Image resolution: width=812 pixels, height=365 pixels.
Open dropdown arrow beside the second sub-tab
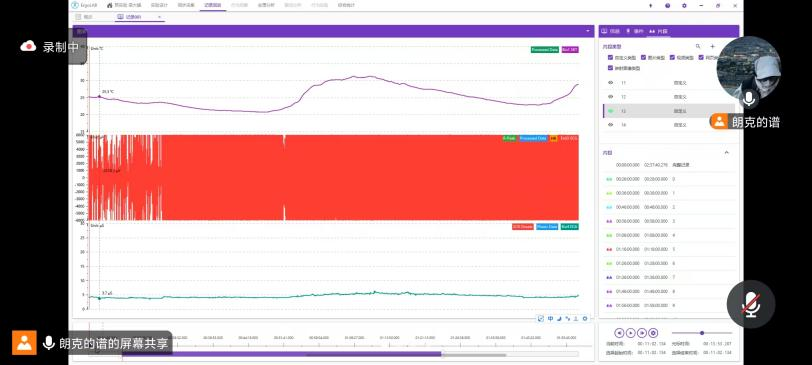pyautogui.click(x=159, y=17)
